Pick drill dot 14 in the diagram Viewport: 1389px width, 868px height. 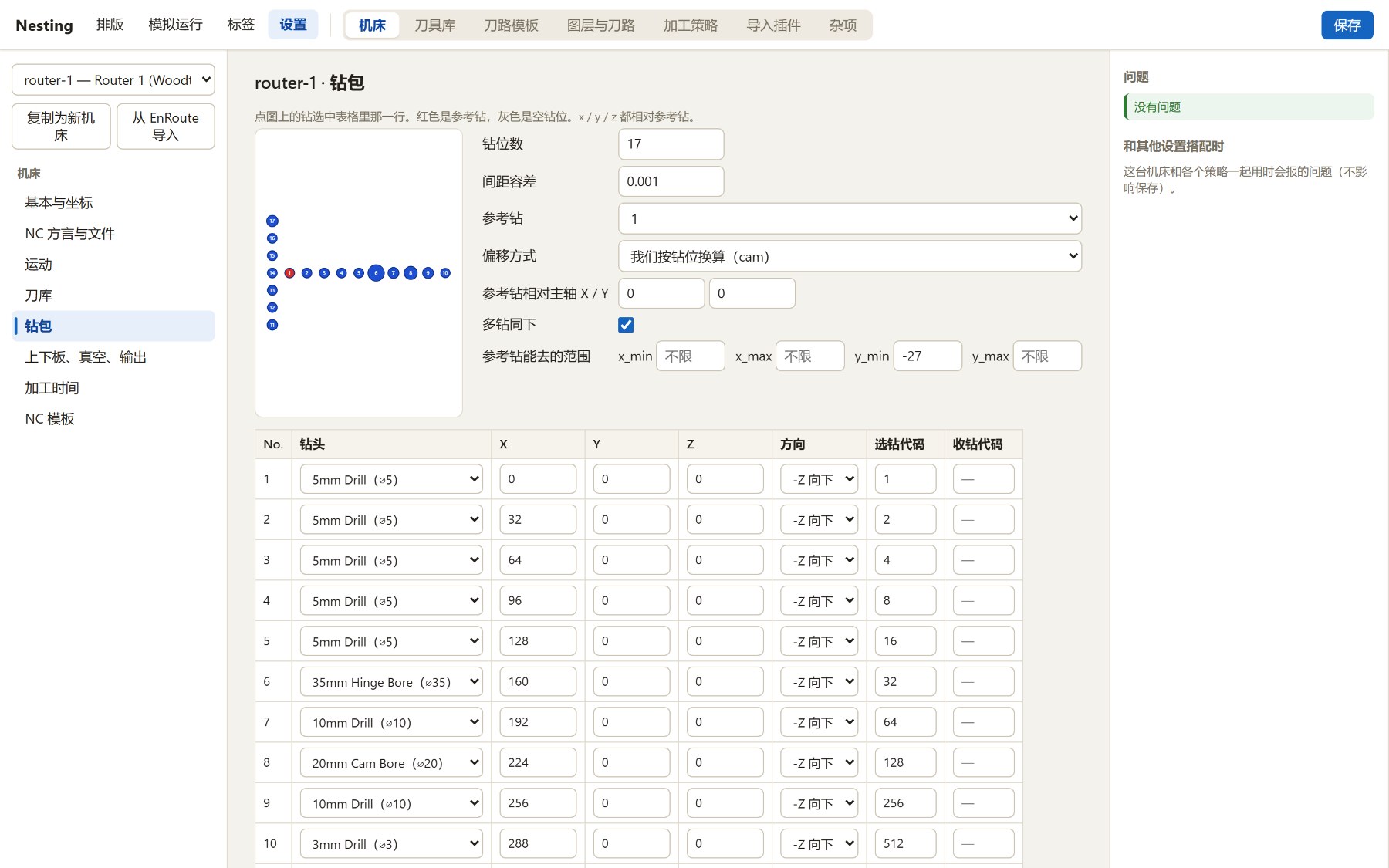[x=272, y=273]
